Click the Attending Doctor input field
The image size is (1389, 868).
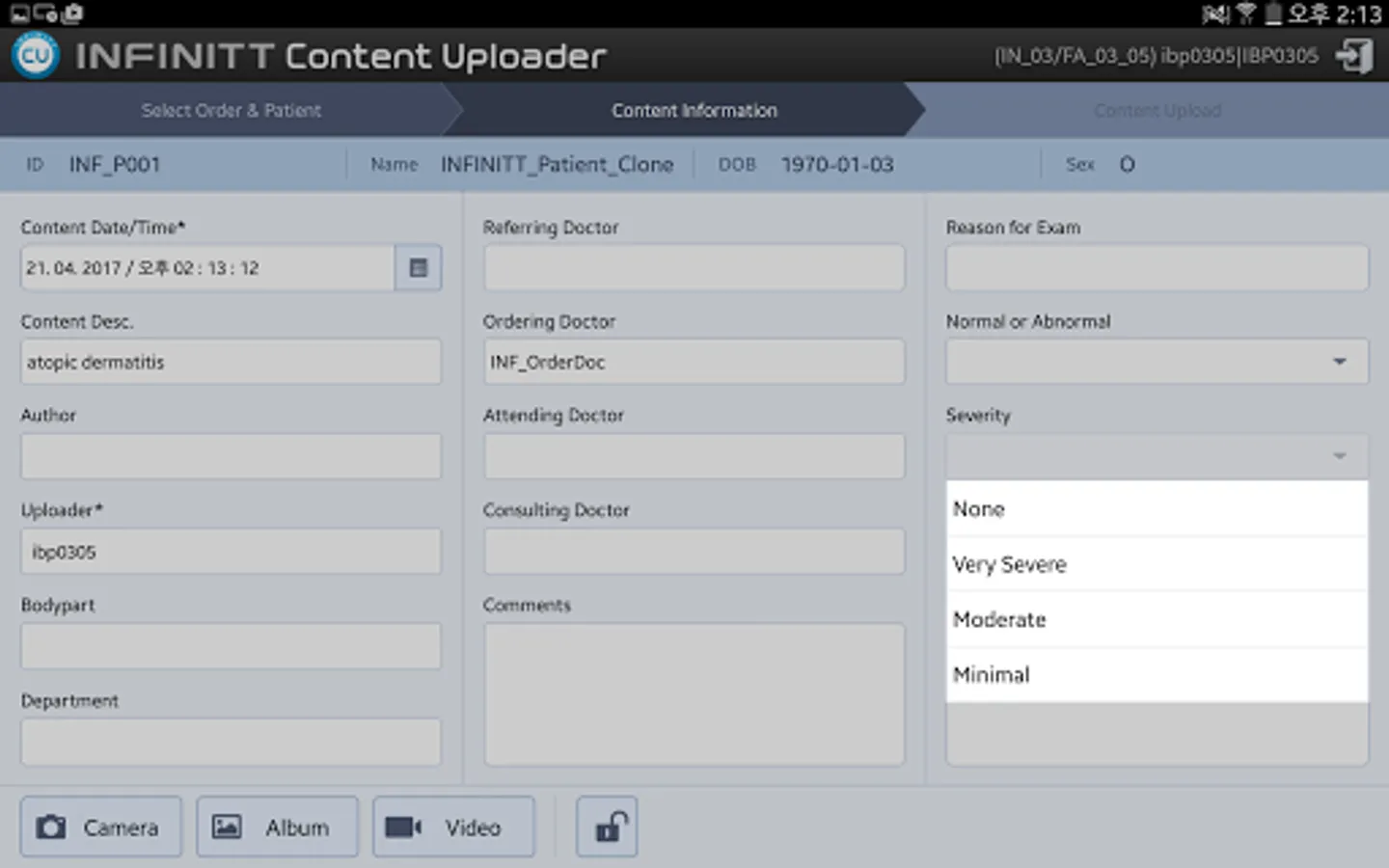(694, 456)
